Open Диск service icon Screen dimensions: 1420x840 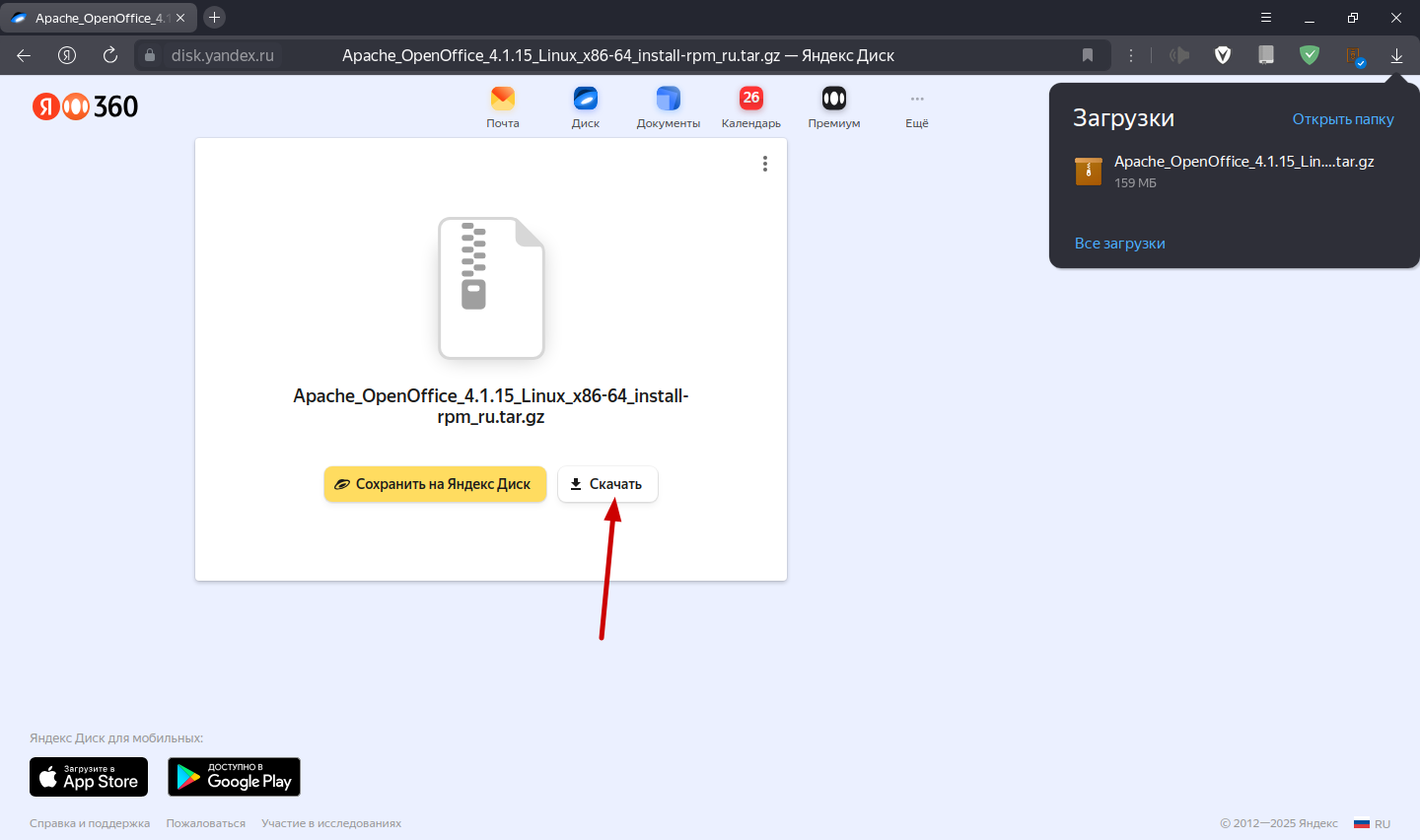pyautogui.click(x=586, y=106)
